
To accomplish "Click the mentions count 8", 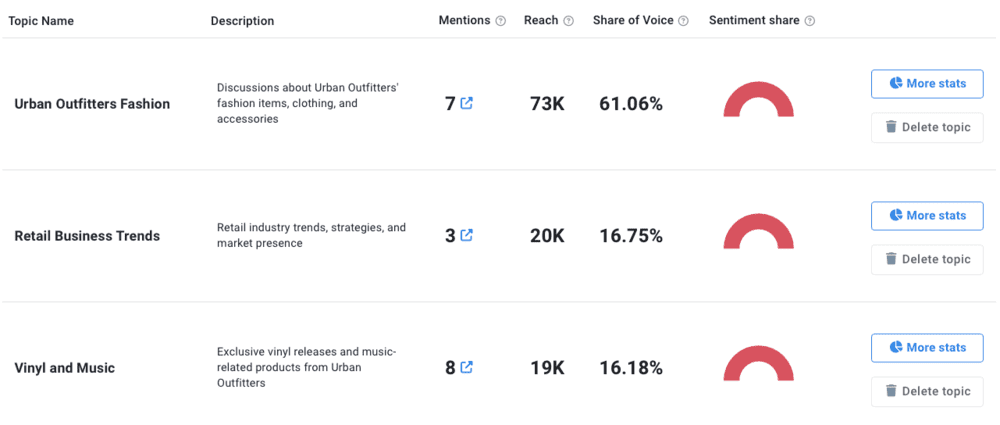I will click(x=450, y=368).
